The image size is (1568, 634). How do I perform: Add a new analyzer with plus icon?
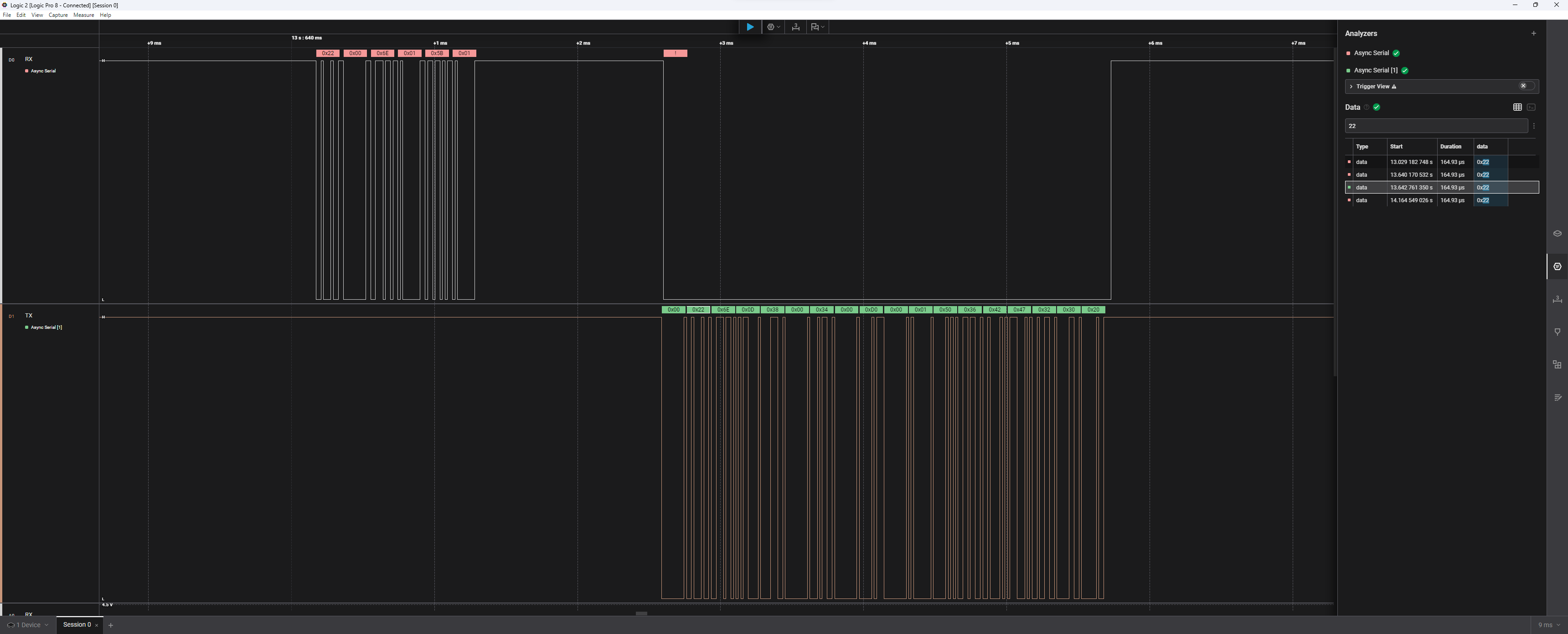(1533, 33)
